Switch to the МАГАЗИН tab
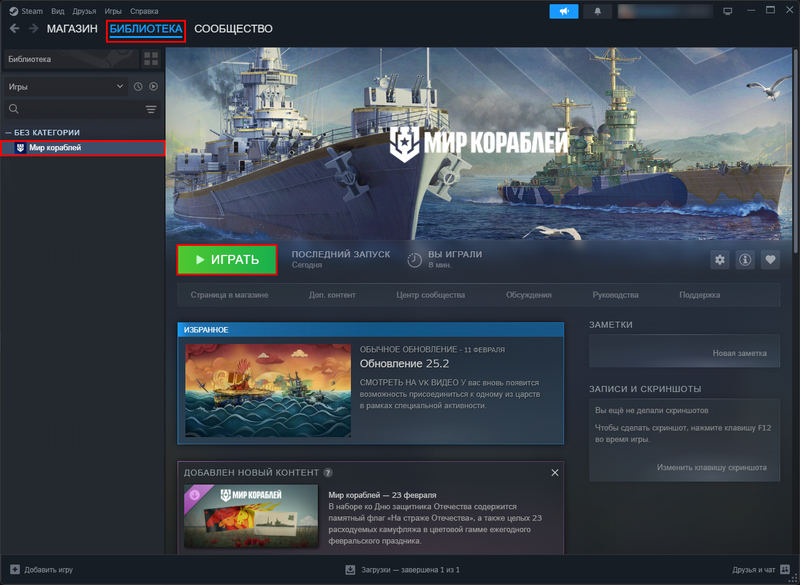800x585 pixels. [x=72, y=29]
